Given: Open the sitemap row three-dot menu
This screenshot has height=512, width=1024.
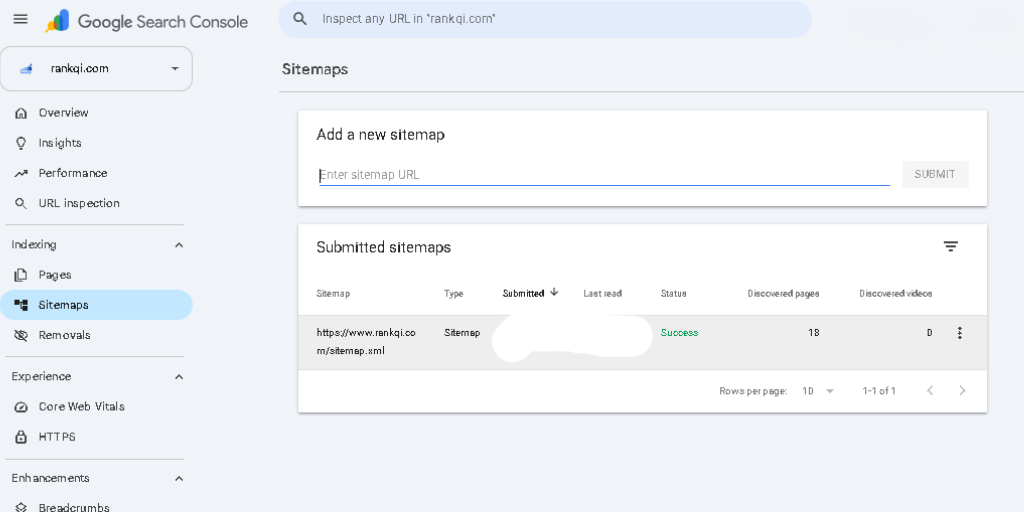Looking at the screenshot, I should point(959,333).
